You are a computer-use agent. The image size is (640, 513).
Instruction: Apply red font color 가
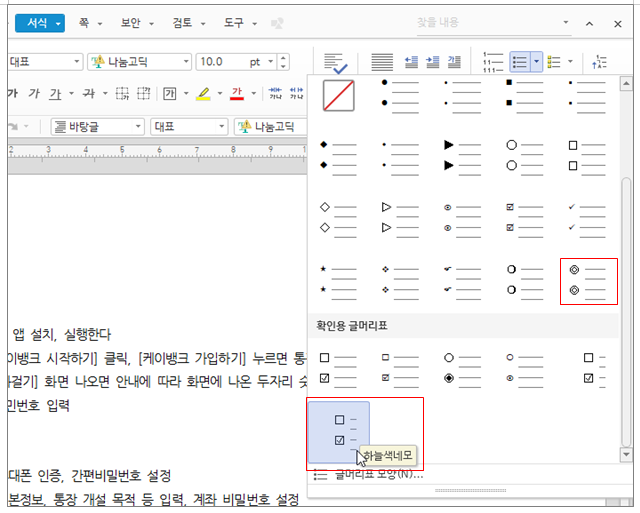coord(237,94)
